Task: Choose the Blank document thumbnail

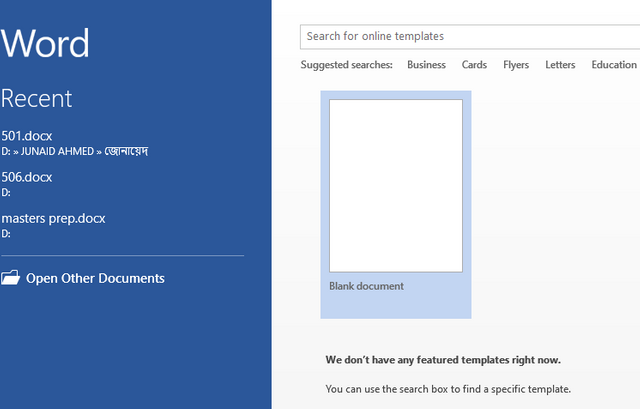Action: tap(396, 186)
